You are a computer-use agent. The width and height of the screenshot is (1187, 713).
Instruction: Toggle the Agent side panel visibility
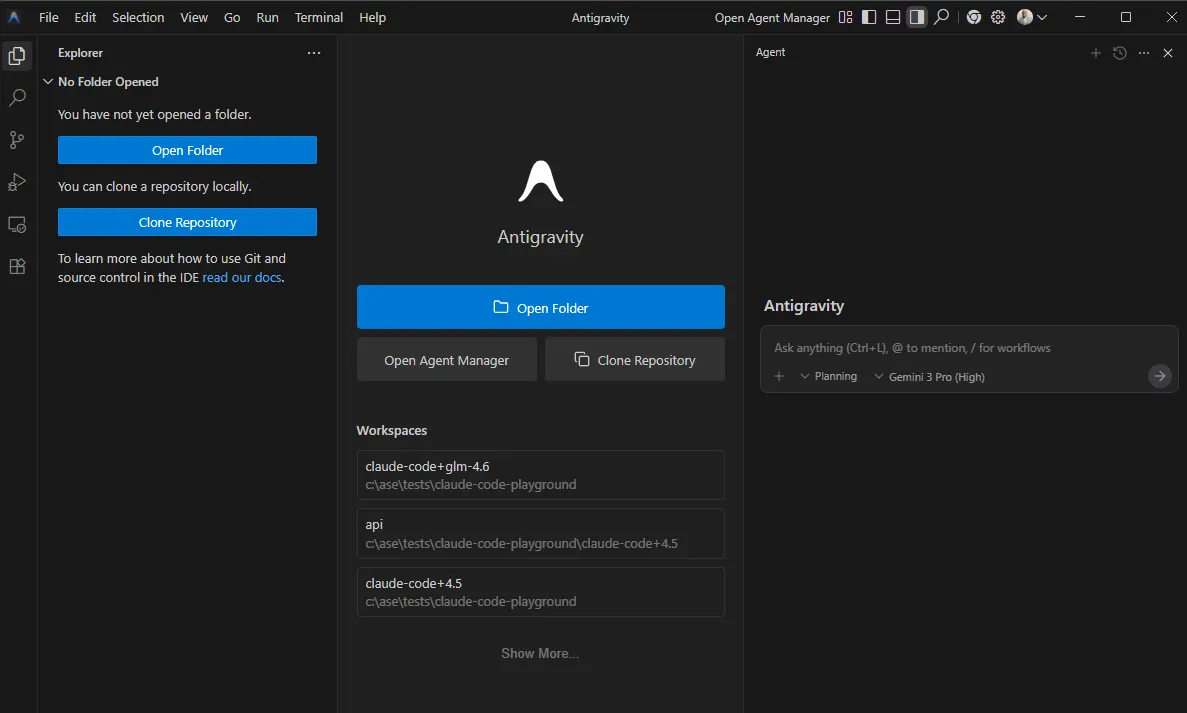[x=917, y=17]
